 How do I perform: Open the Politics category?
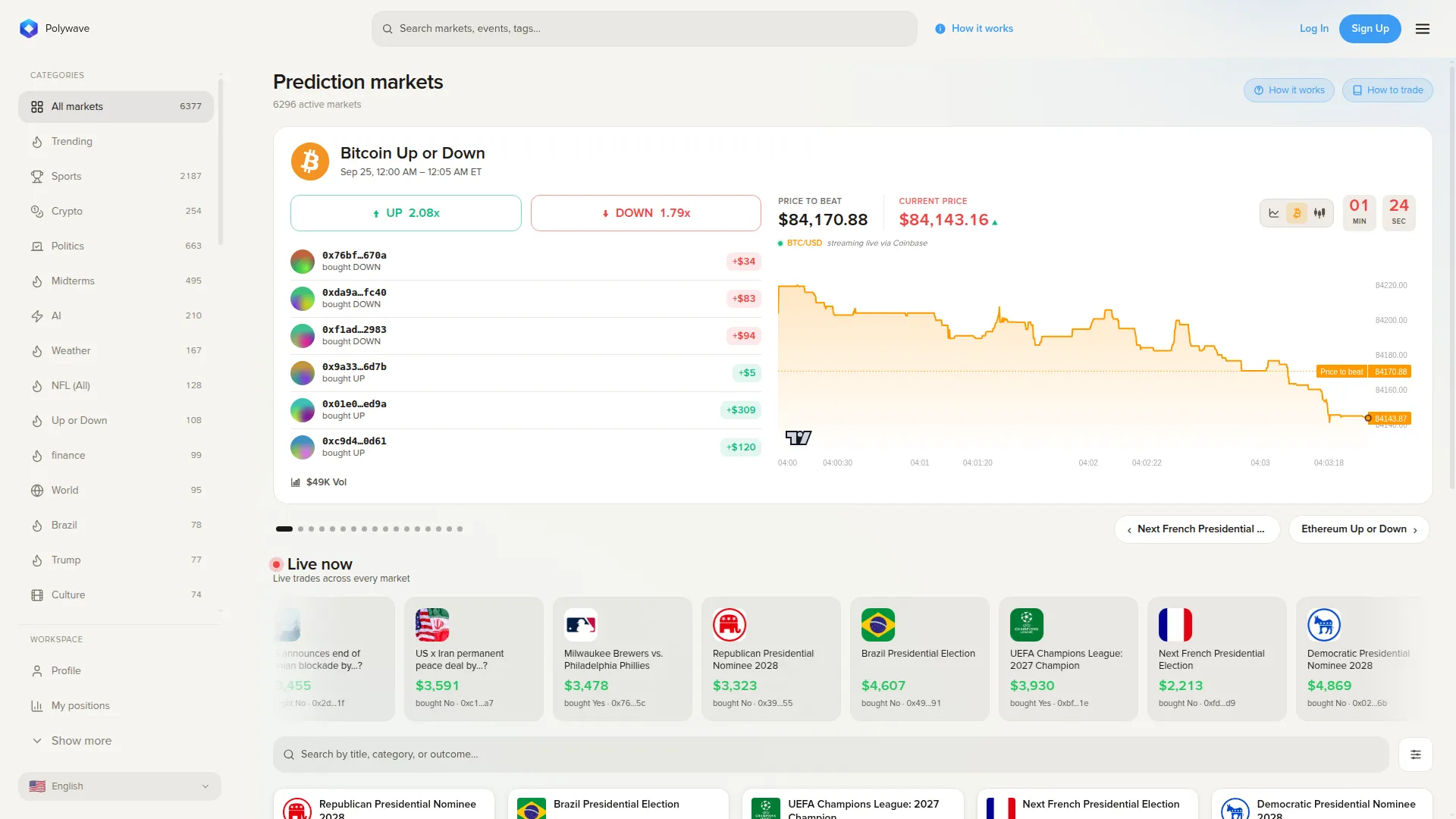coord(116,246)
